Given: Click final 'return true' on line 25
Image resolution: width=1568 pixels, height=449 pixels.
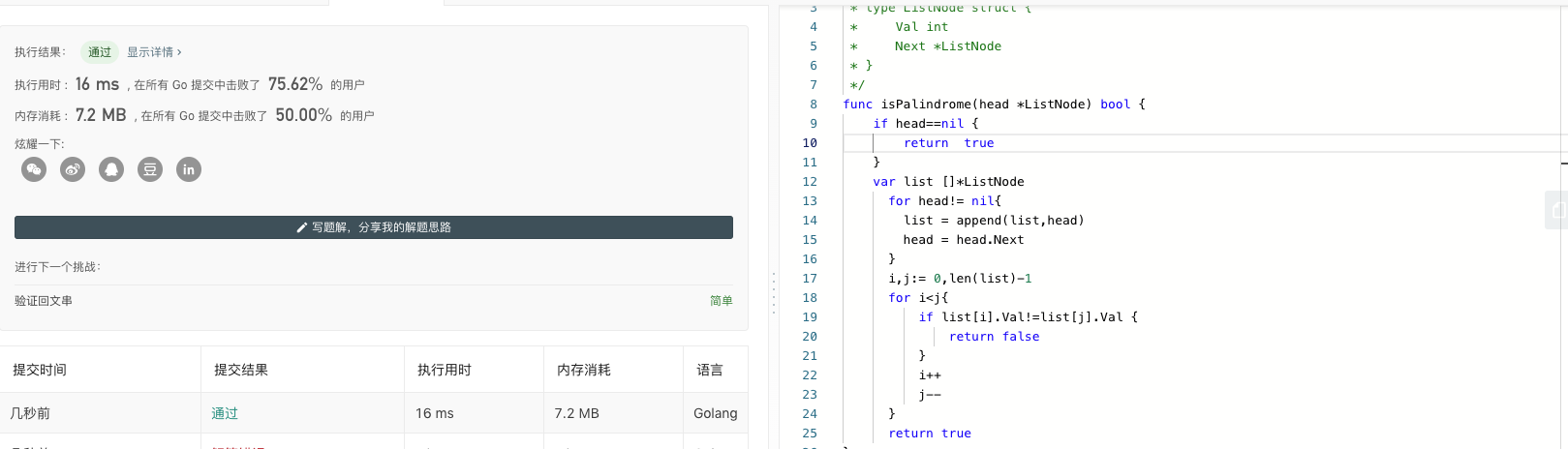Looking at the screenshot, I should pos(930,434).
